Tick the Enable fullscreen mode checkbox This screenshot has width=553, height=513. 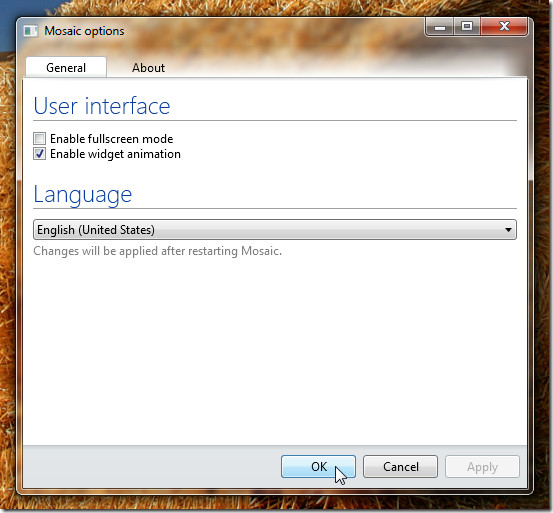coord(40,139)
